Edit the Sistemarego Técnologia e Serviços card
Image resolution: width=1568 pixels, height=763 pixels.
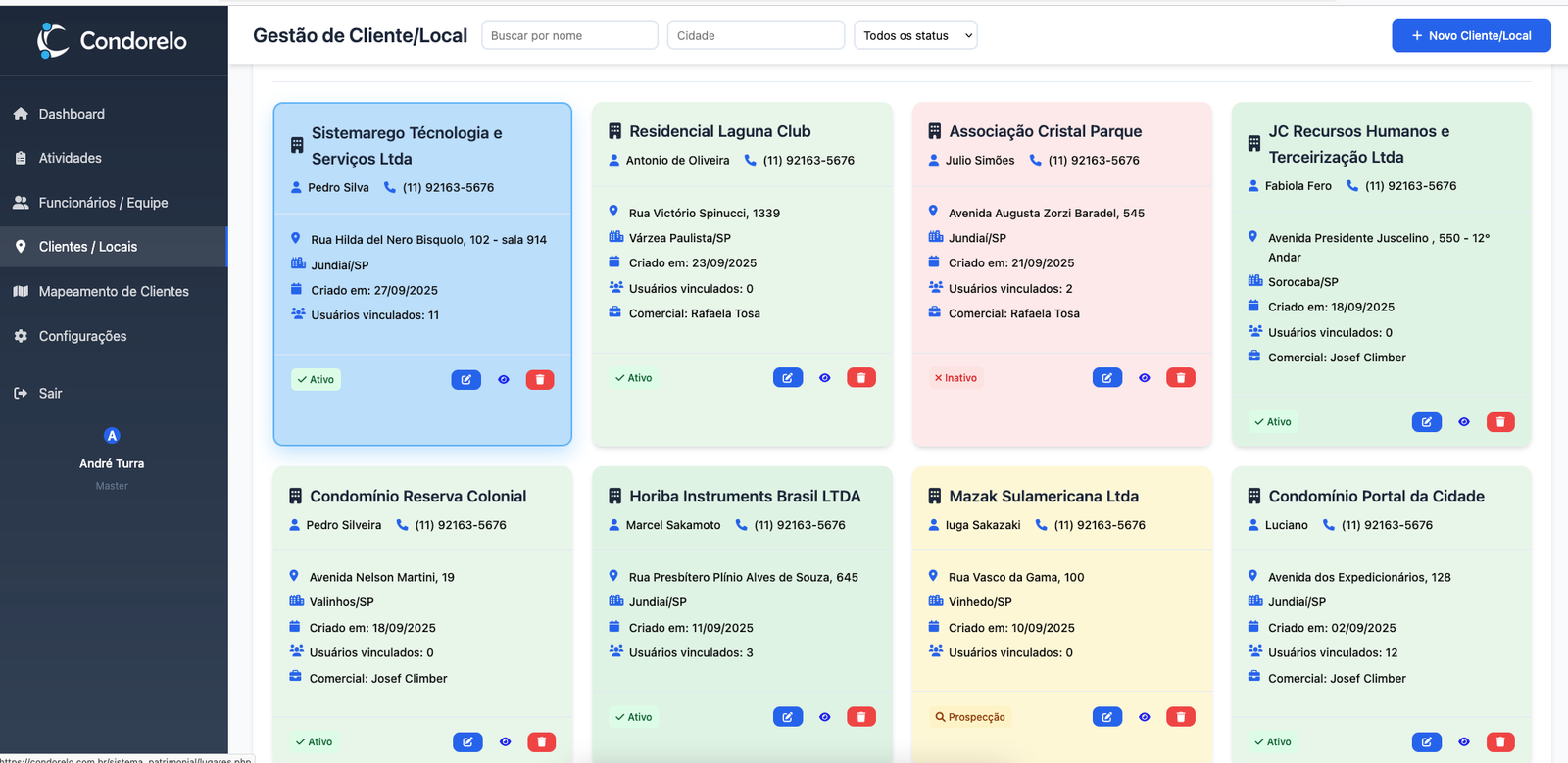(x=465, y=380)
